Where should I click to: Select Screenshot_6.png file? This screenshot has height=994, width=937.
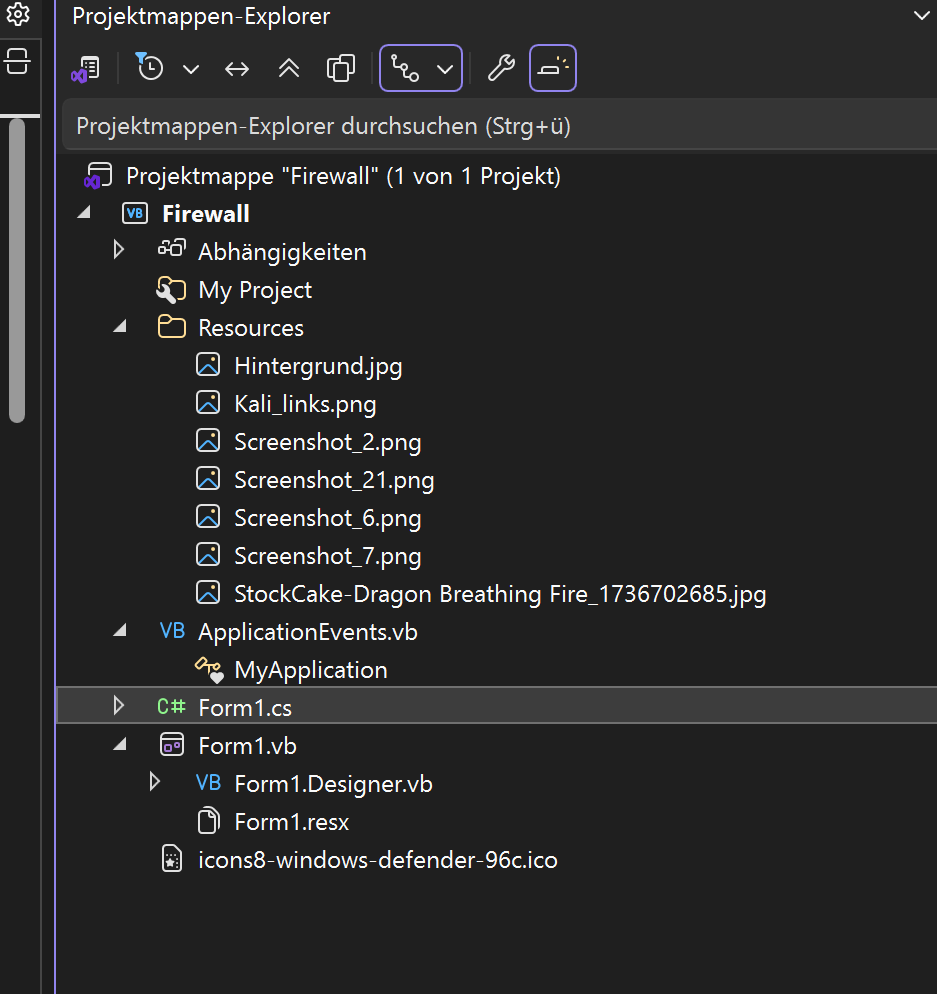(x=328, y=519)
